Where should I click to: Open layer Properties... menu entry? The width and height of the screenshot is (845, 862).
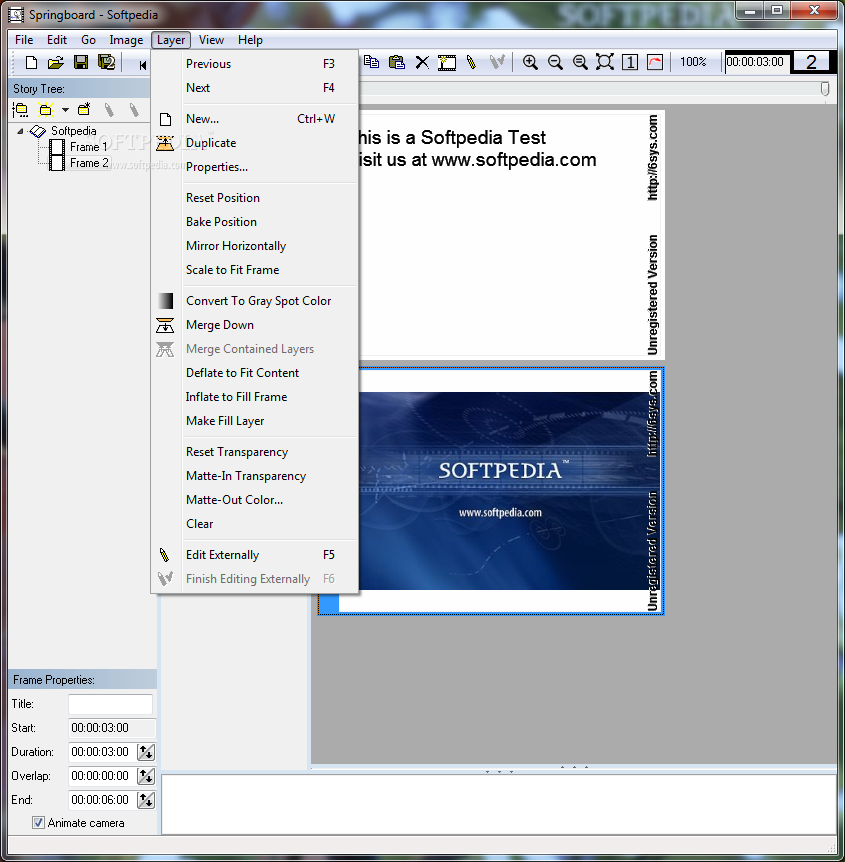tap(255, 167)
